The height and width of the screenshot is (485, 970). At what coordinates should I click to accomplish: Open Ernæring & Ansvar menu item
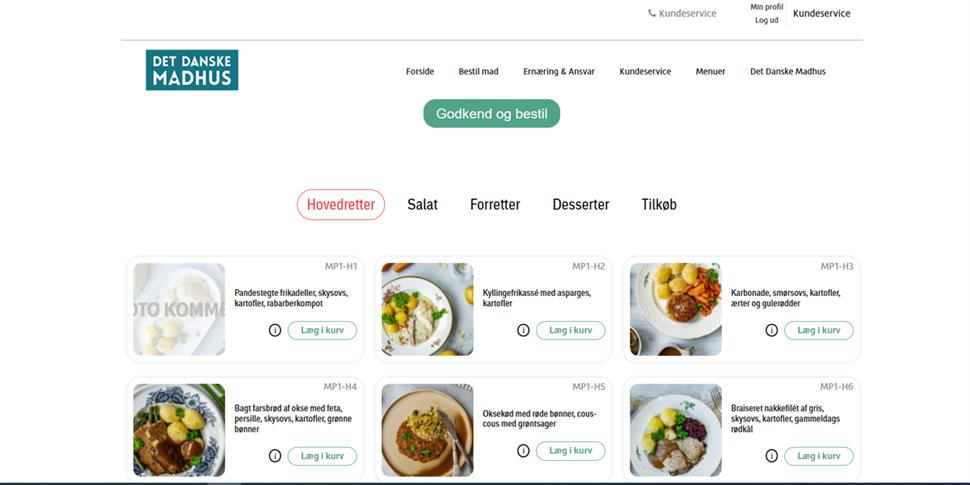558,72
